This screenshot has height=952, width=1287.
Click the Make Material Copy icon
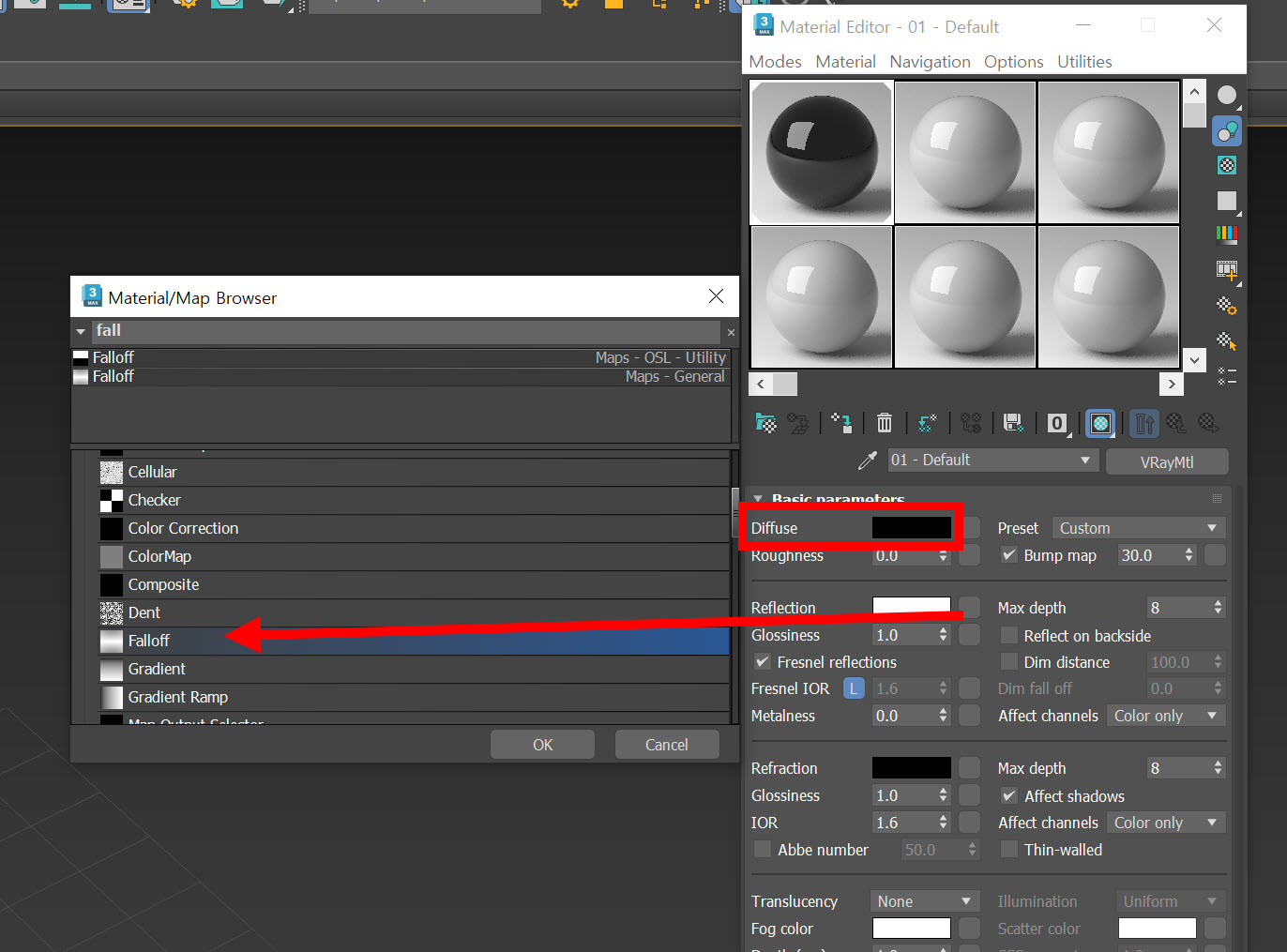pos(927,423)
